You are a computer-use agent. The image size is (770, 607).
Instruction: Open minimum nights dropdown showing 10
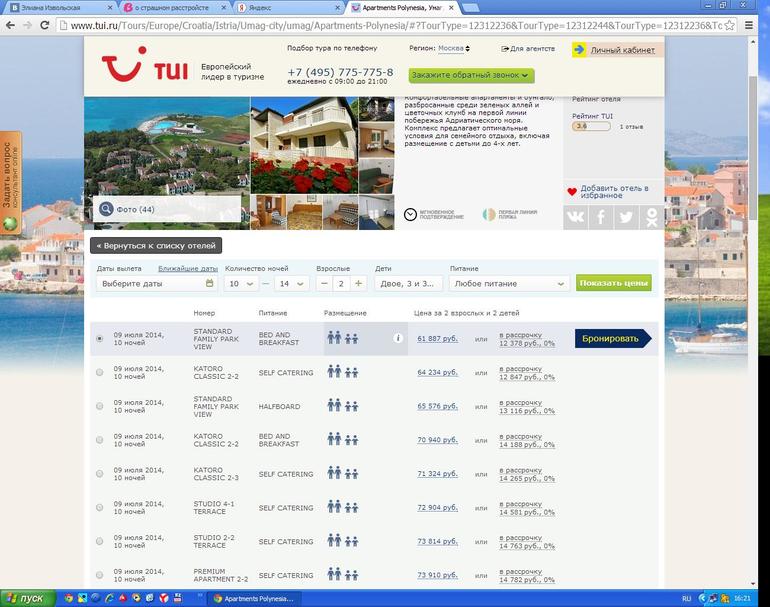[241, 283]
